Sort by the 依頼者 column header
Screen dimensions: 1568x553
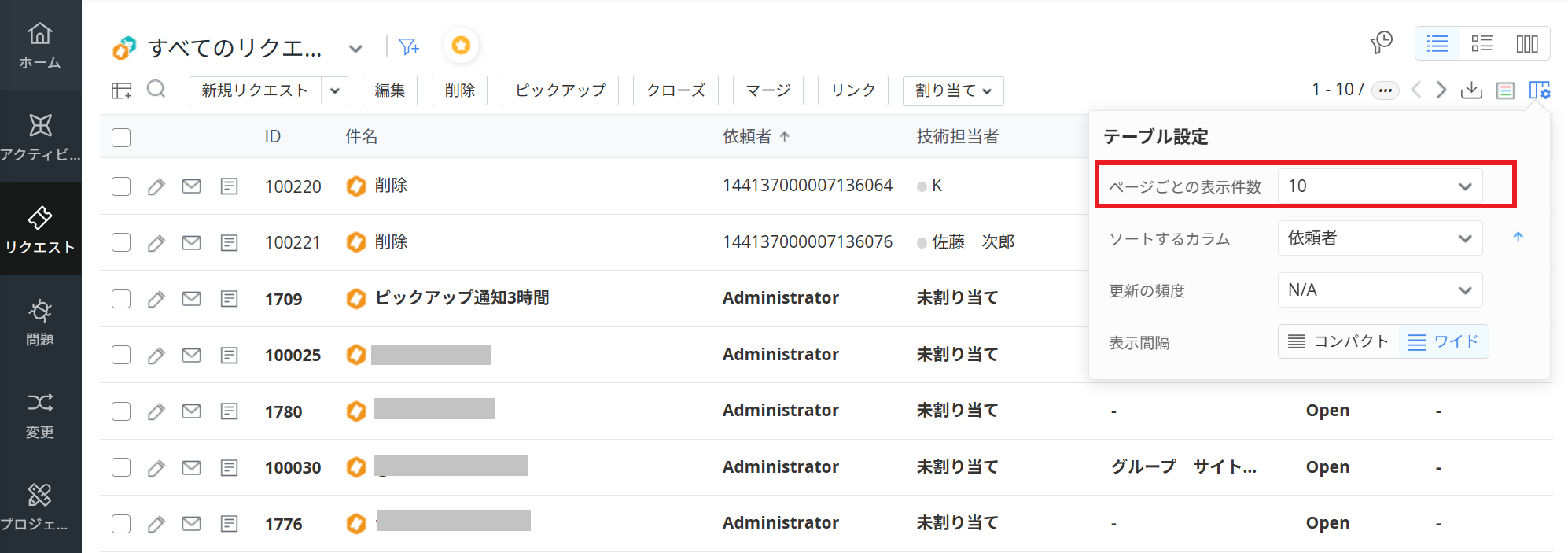click(747, 137)
